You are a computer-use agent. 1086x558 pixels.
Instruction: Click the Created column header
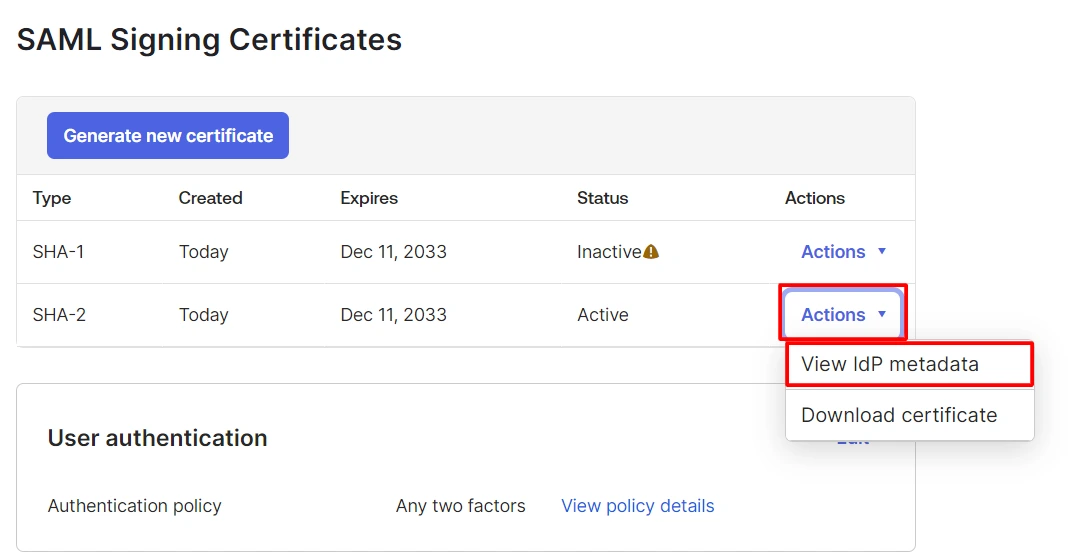pyautogui.click(x=211, y=198)
